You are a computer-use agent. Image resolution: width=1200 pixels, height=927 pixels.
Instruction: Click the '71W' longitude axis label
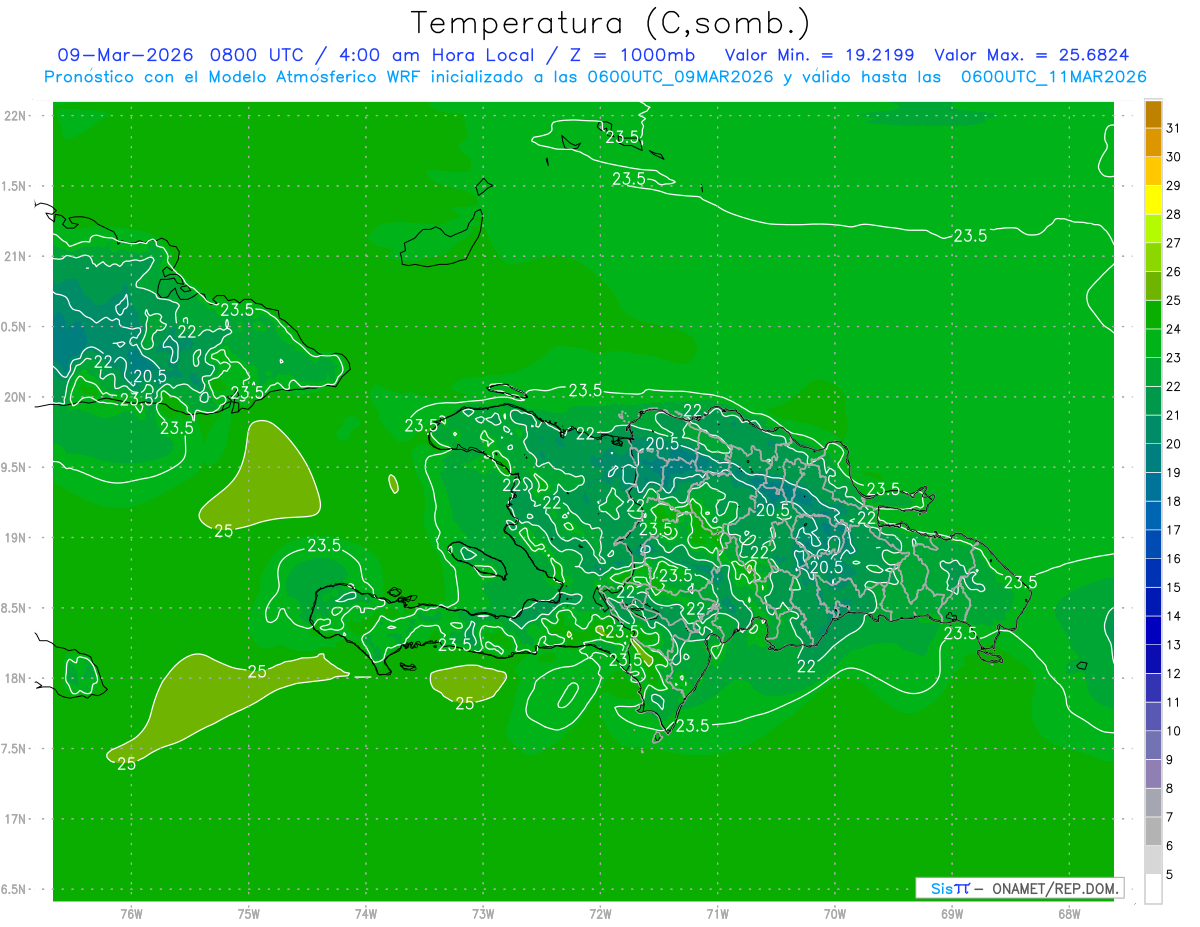coord(717,913)
